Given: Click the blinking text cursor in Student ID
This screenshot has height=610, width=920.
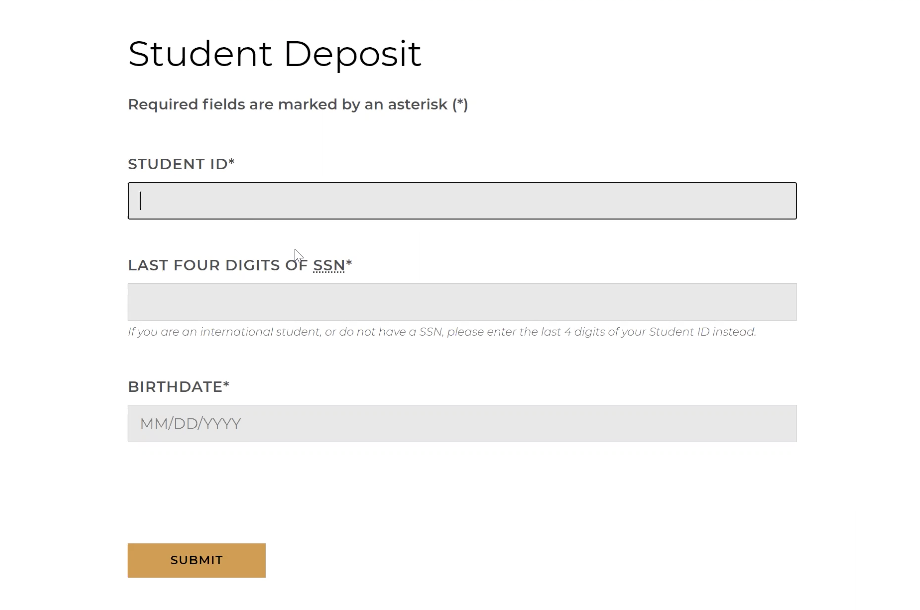Looking at the screenshot, I should click(141, 201).
